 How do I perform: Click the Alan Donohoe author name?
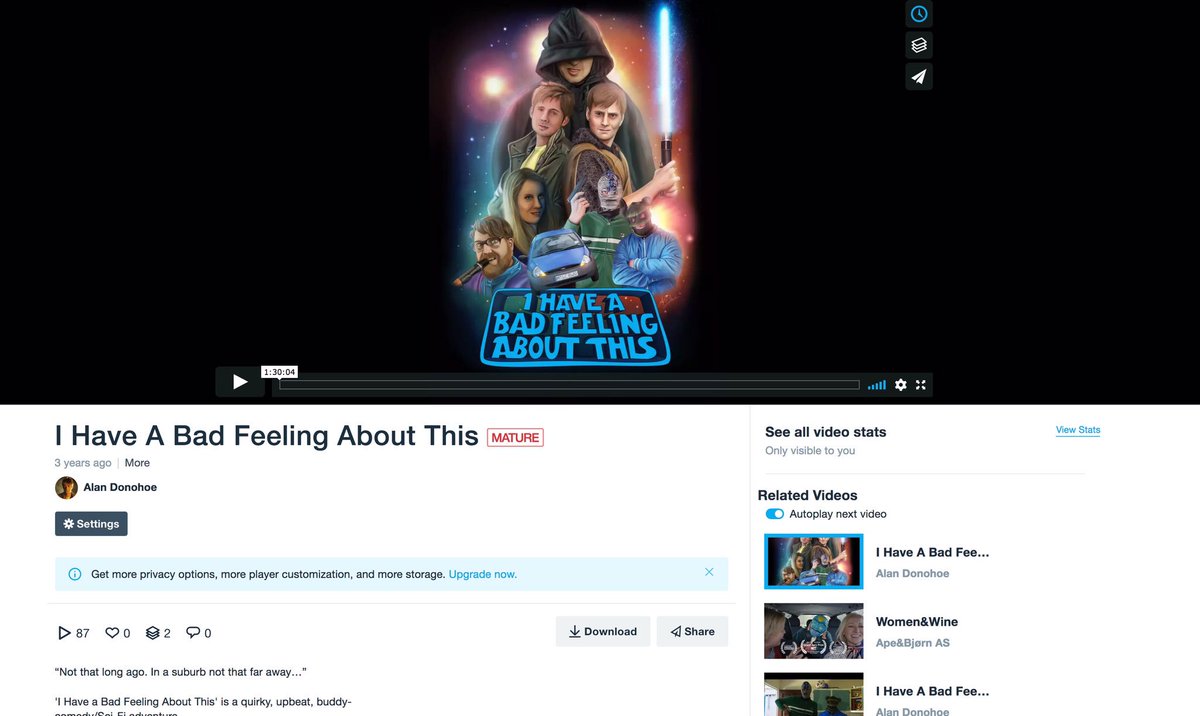[x=120, y=488]
